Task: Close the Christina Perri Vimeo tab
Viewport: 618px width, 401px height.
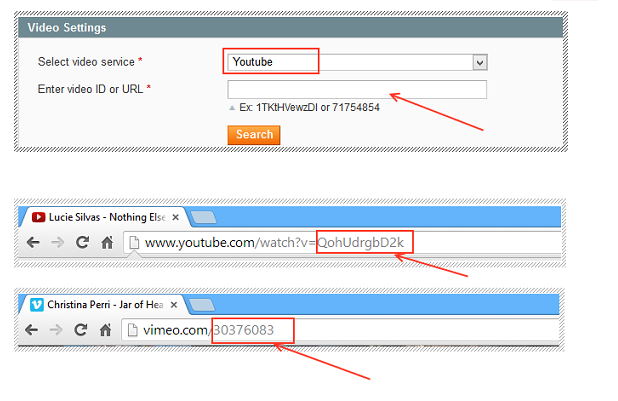Action: (177, 304)
